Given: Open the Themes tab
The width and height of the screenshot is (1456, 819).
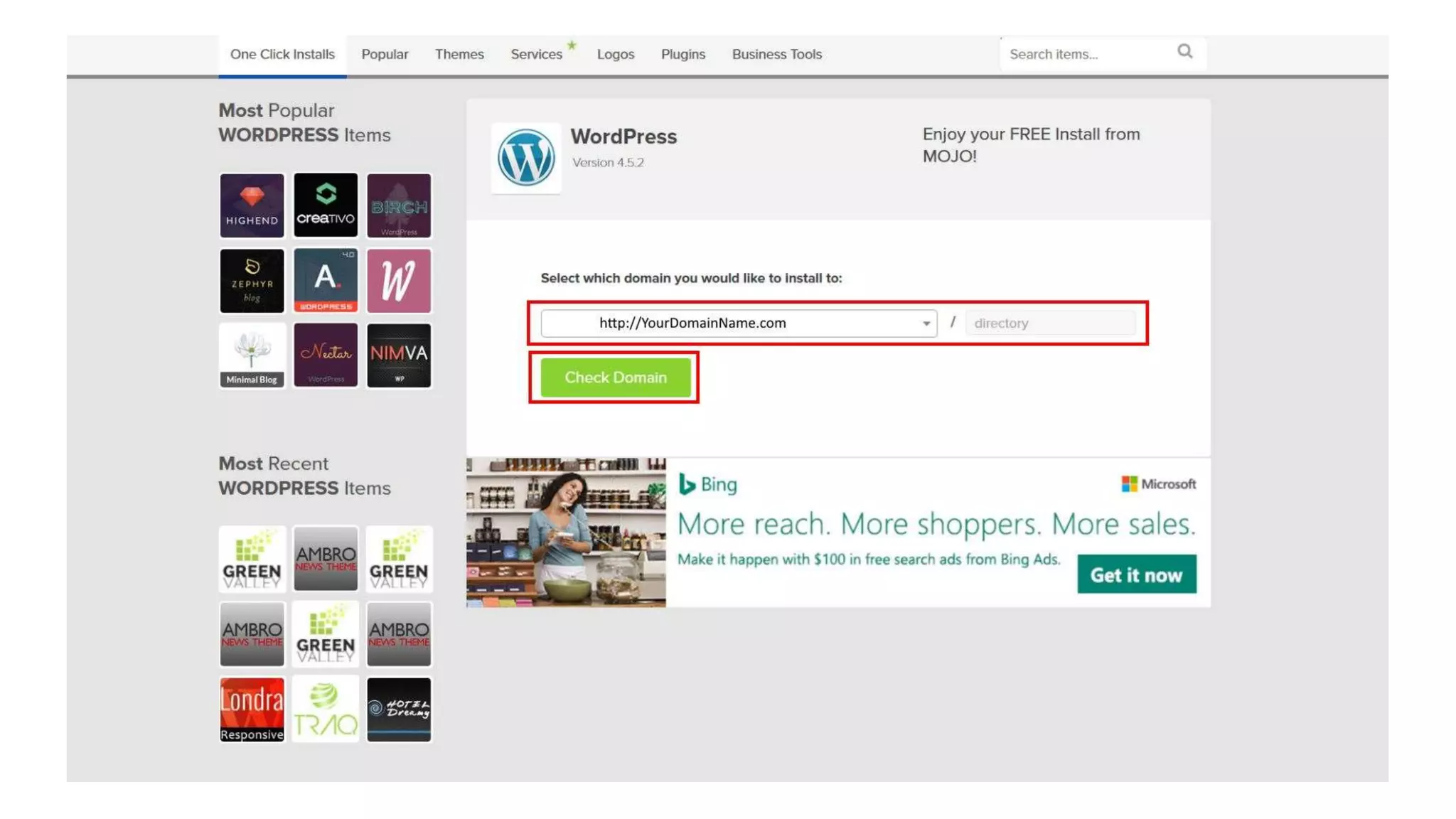Looking at the screenshot, I should click(x=459, y=55).
